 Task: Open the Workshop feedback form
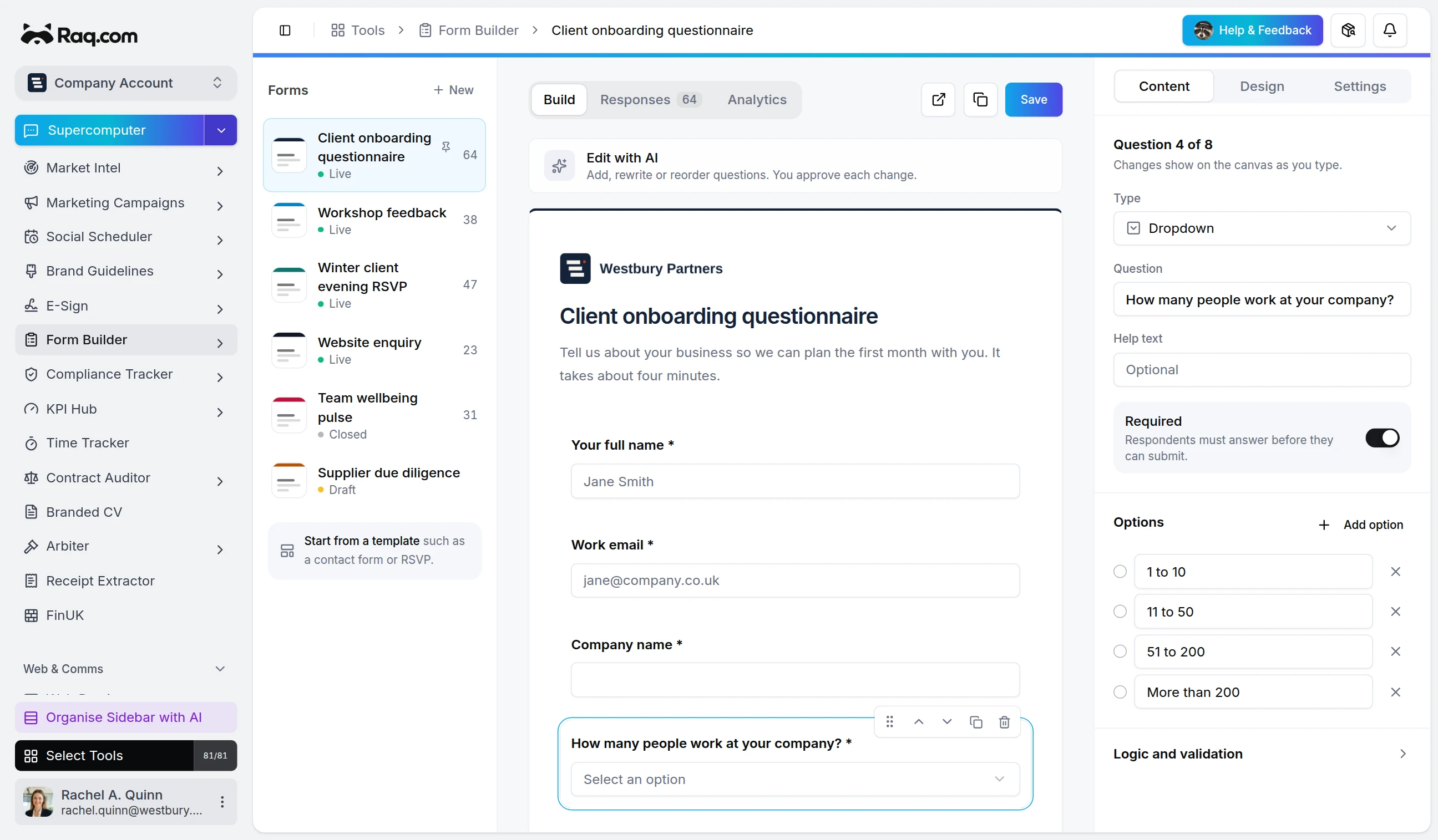[374, 220]
